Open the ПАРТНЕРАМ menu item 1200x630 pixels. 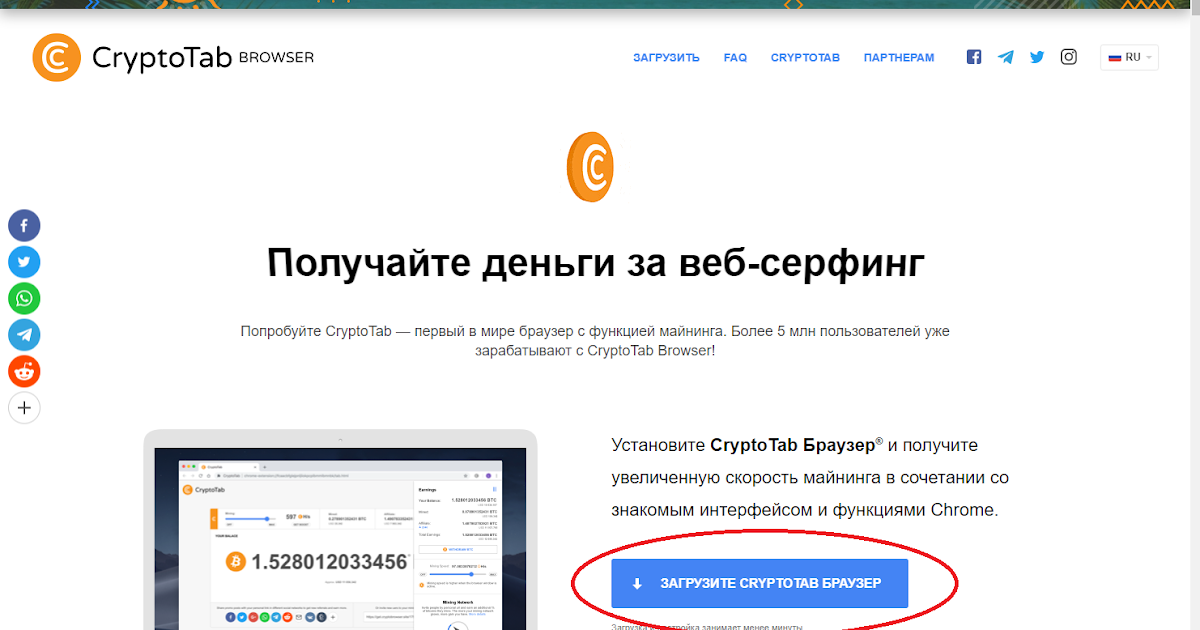899,58
